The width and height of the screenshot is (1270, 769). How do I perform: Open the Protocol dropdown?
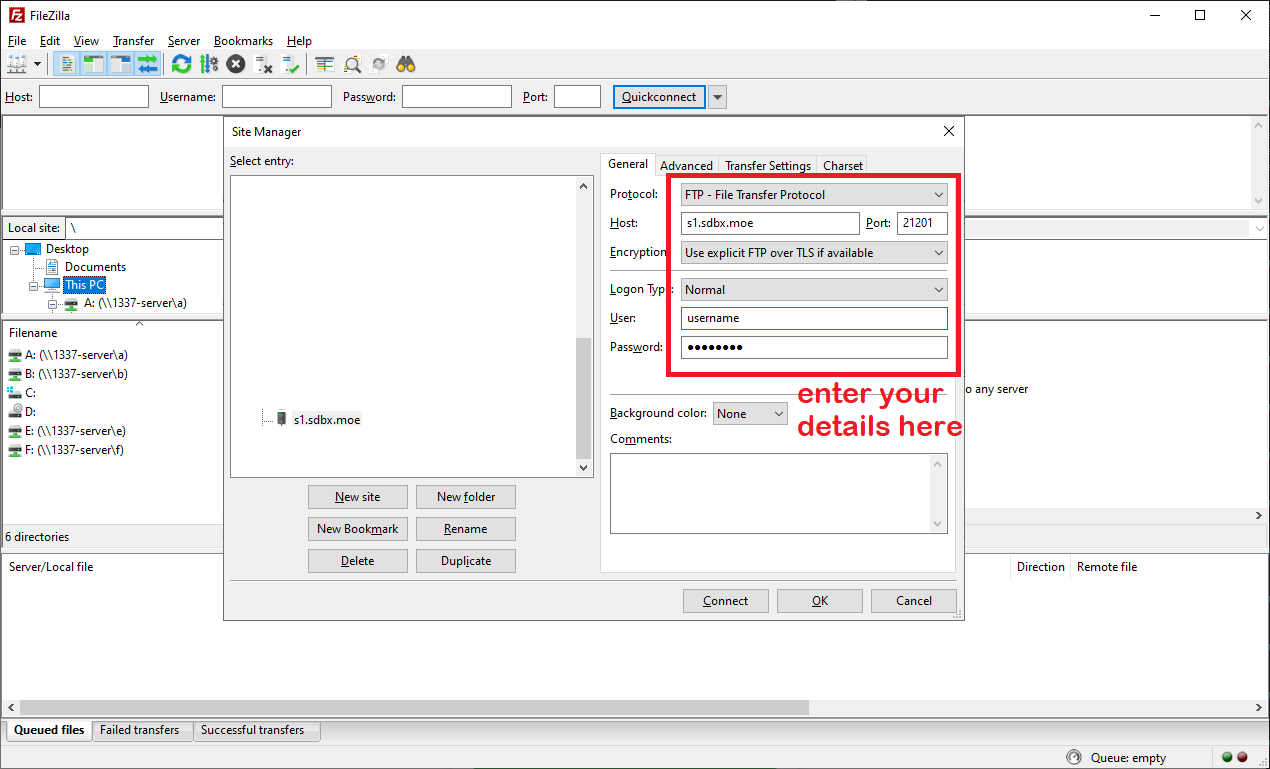tap(814, 195)
